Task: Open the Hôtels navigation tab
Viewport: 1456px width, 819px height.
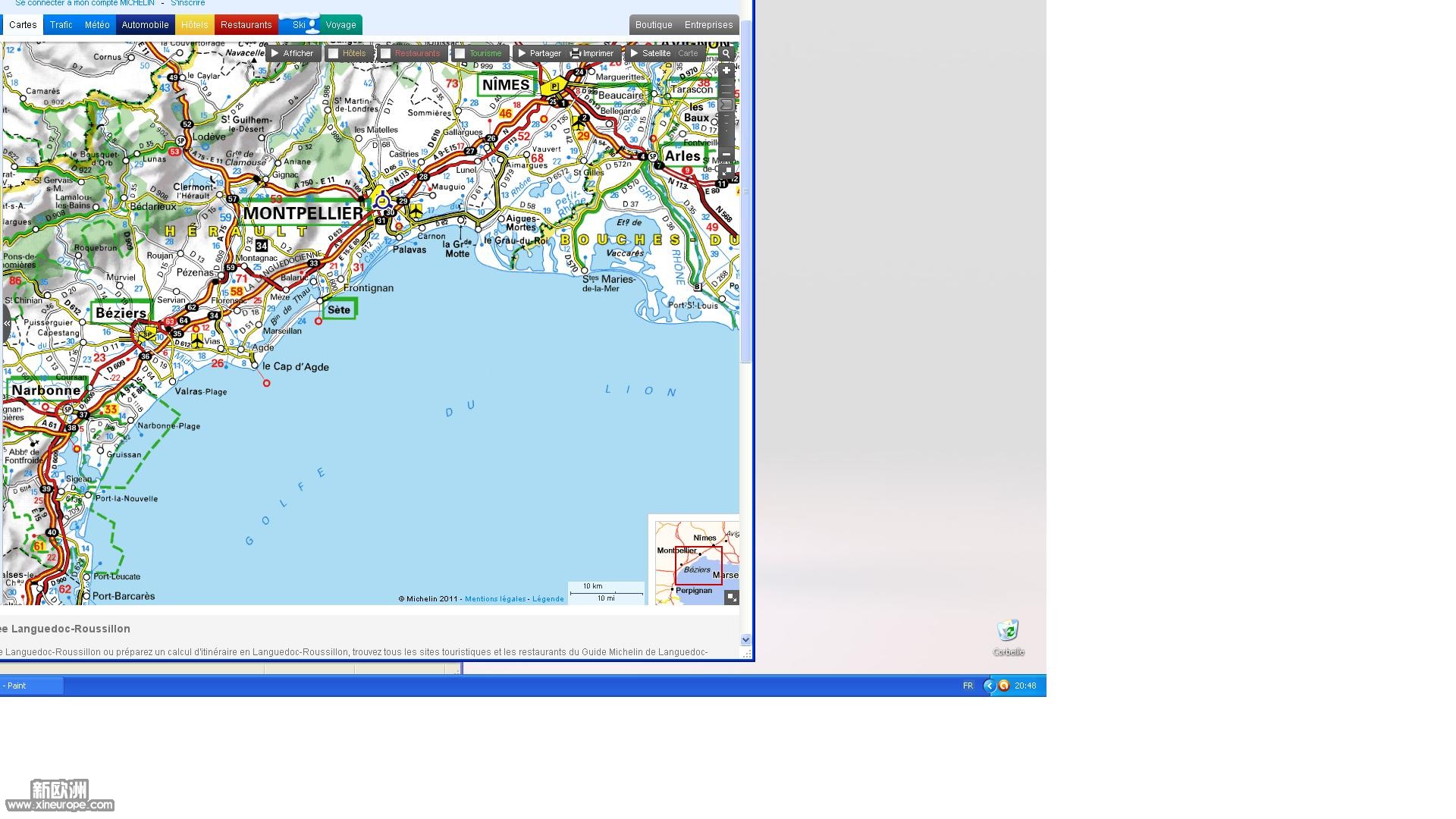Action: click(x=195, y=25)
